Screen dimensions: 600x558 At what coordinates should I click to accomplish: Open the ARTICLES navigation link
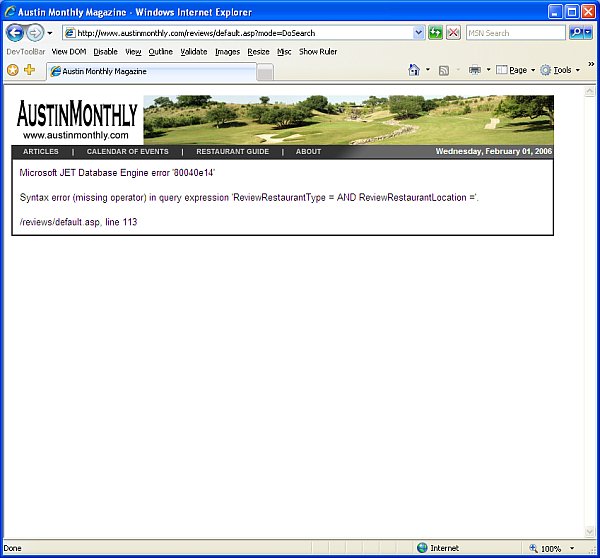[41, 152]
